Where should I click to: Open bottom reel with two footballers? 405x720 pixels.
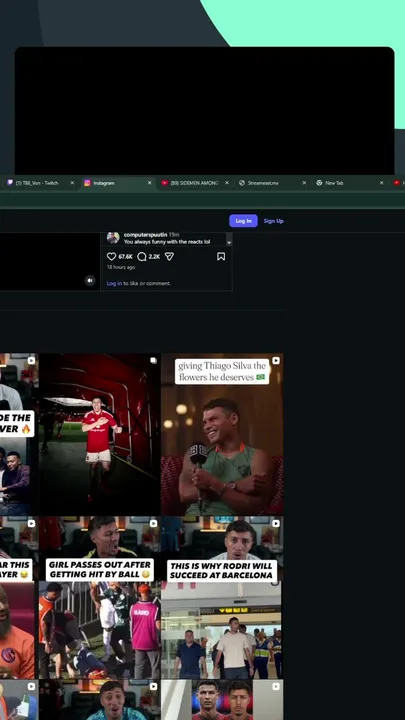pos(222,700)
